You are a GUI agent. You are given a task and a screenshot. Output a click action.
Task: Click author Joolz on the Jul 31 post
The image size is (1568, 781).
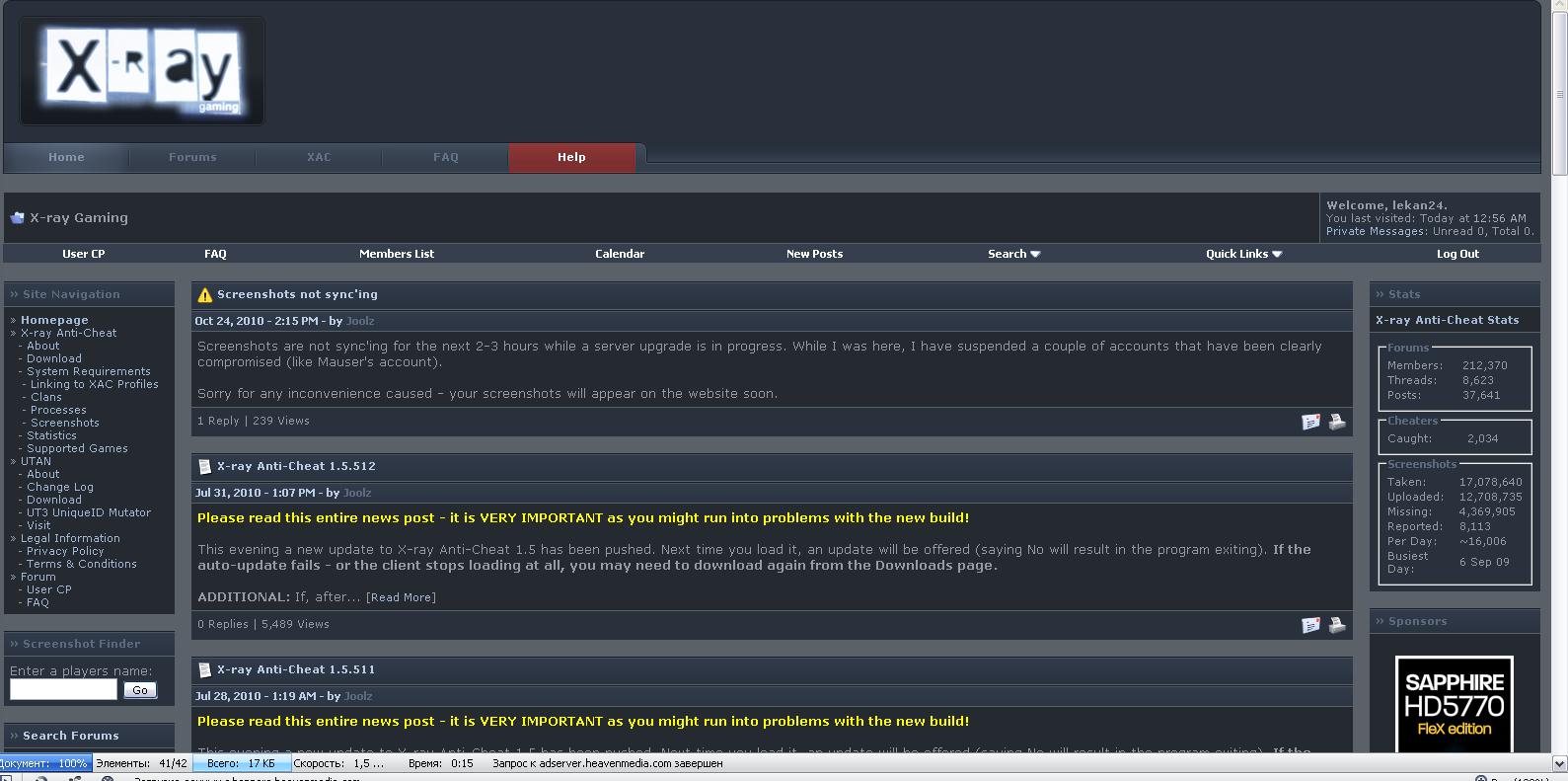pos(357,493)
